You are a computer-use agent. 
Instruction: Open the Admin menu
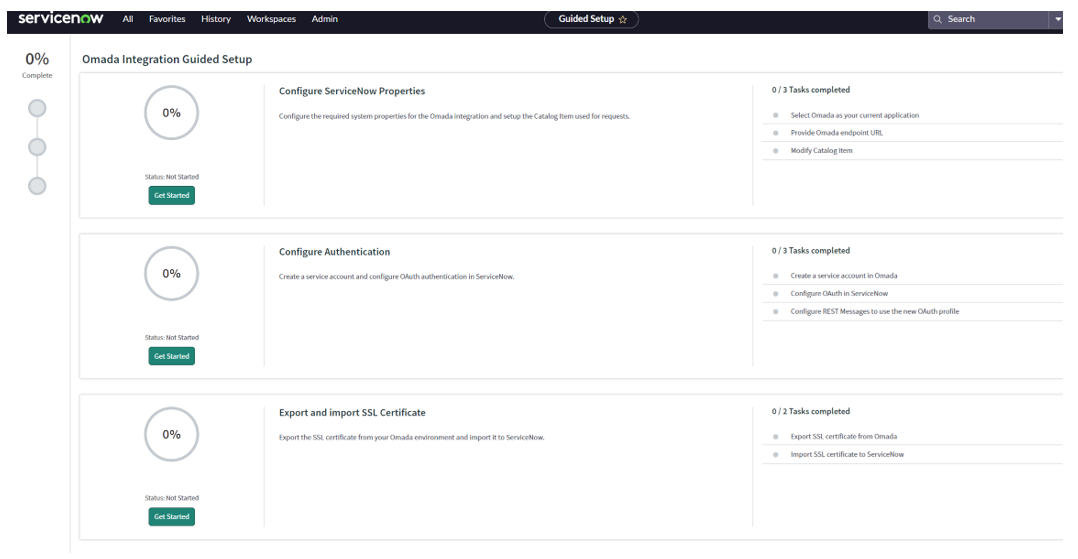[x=324, y=19]
